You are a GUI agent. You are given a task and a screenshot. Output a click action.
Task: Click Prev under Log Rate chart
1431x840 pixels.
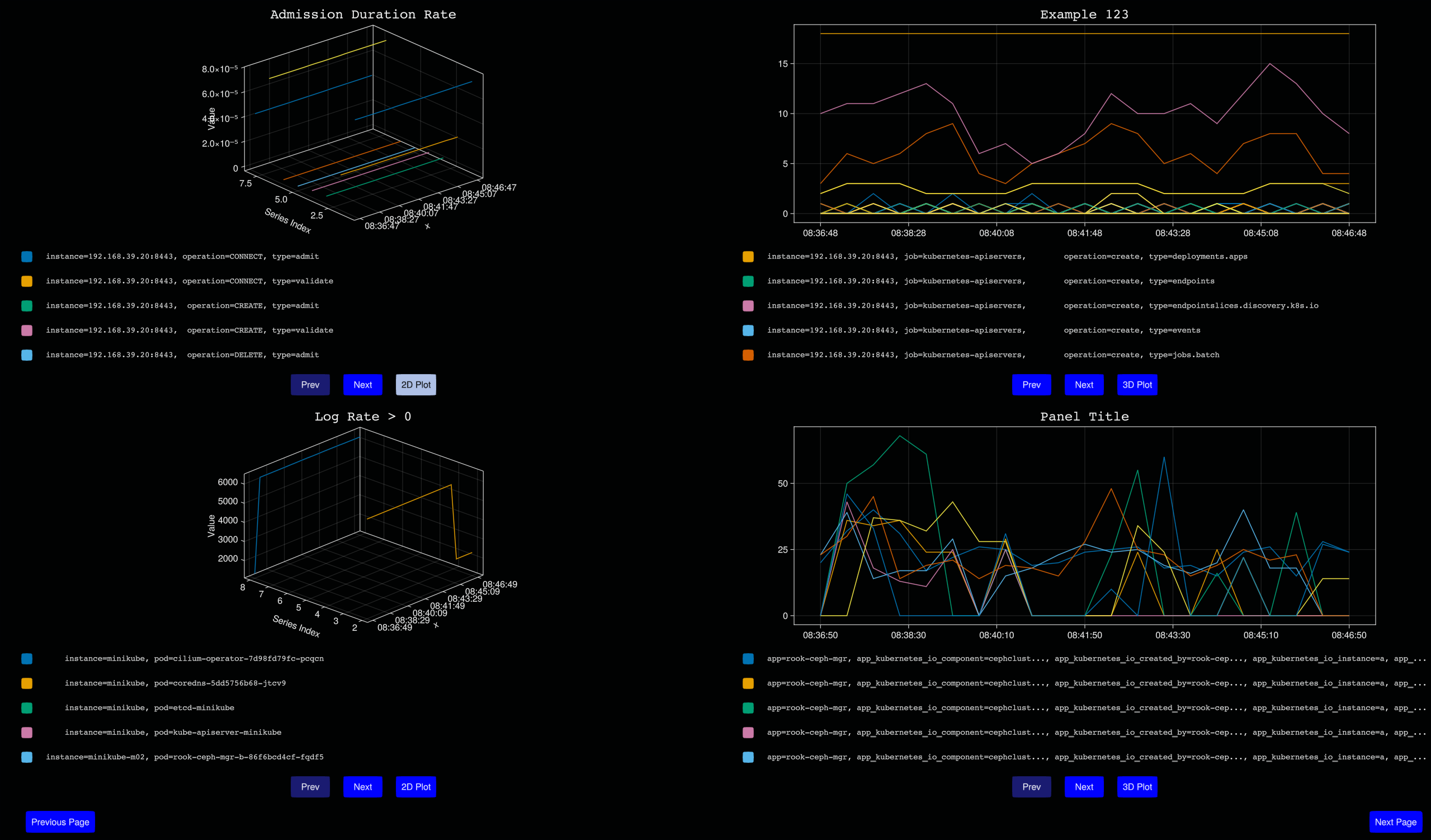tap(310, 787)
